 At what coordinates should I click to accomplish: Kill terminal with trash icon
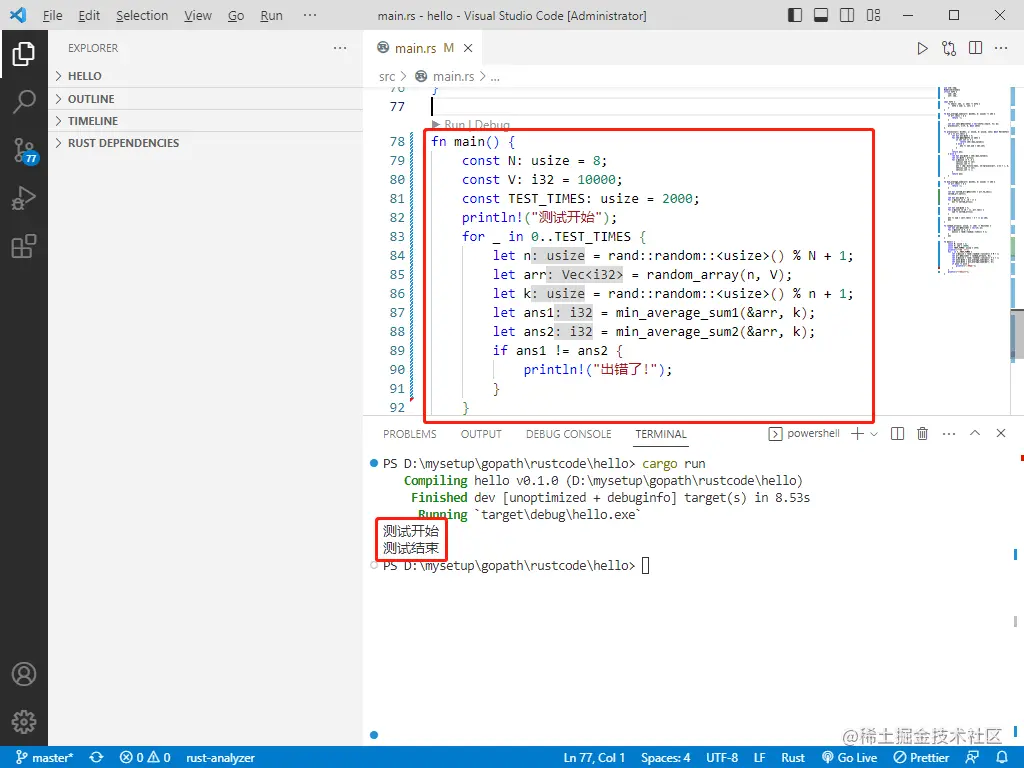923,434
